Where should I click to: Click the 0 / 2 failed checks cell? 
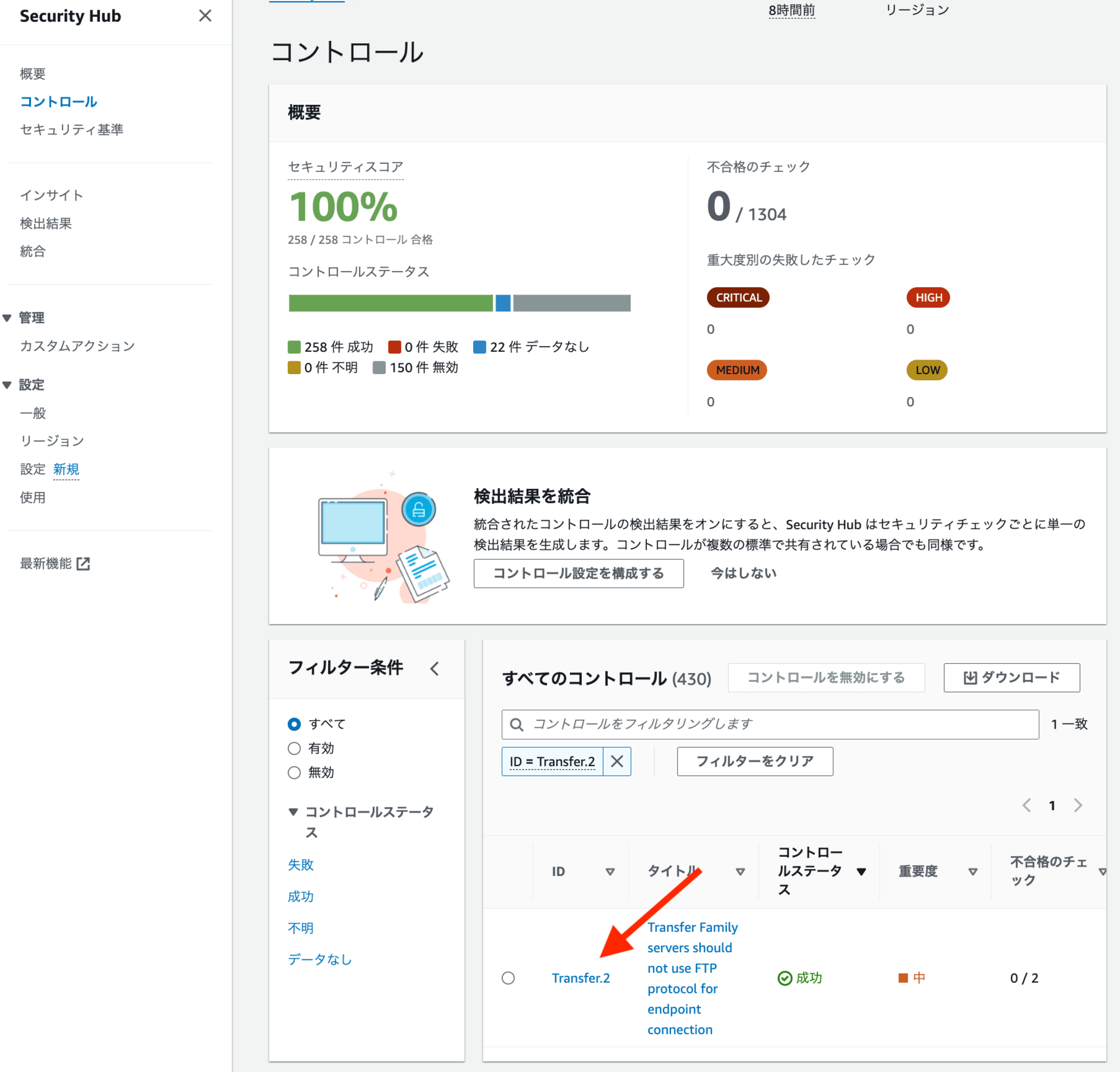point(1024,978)
